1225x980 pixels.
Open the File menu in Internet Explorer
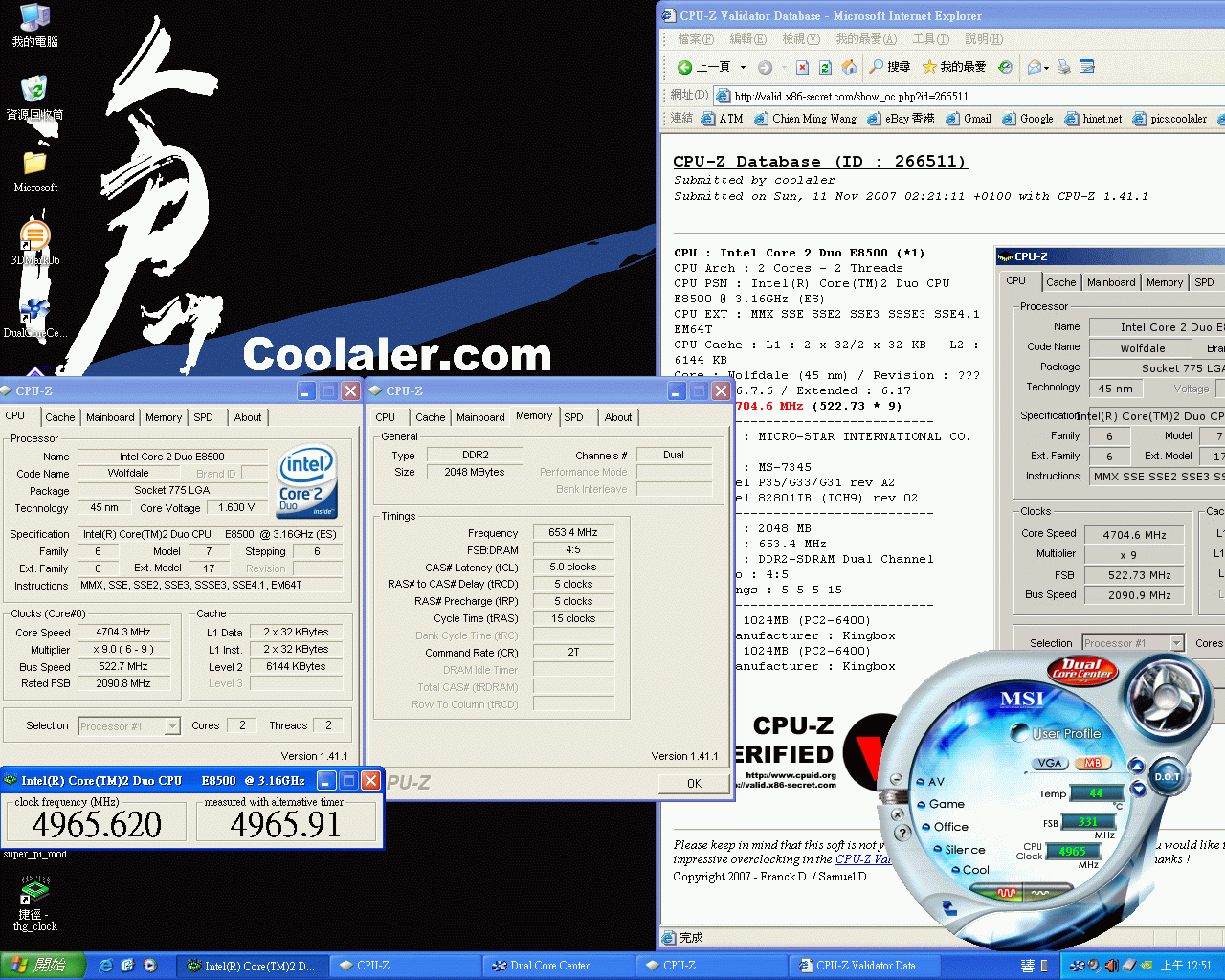click(x=696, y=39)
